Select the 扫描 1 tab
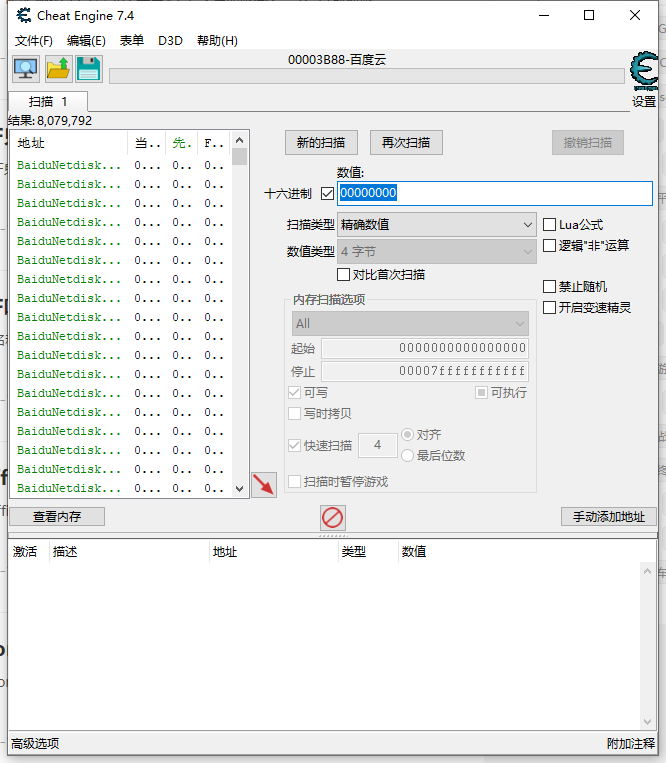The height and width of the screenshot is (763, 666). 48,102
